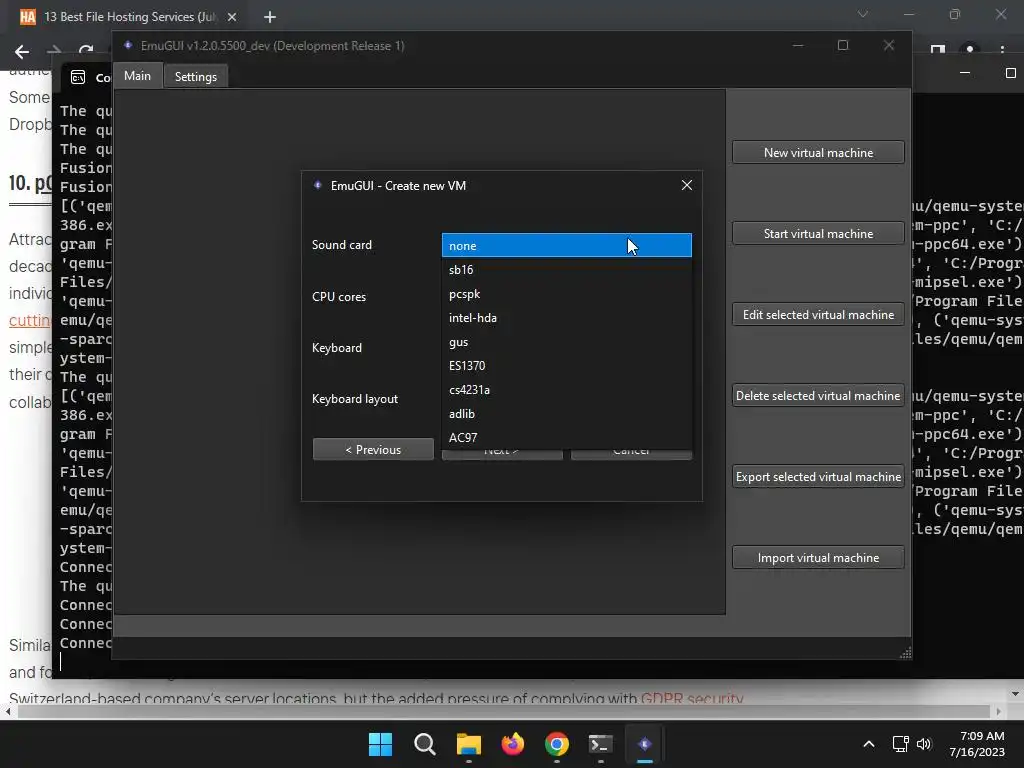Click Delete selected virtual machine
The height and width of the screenshot is (768, 1024).
point(818,396)
